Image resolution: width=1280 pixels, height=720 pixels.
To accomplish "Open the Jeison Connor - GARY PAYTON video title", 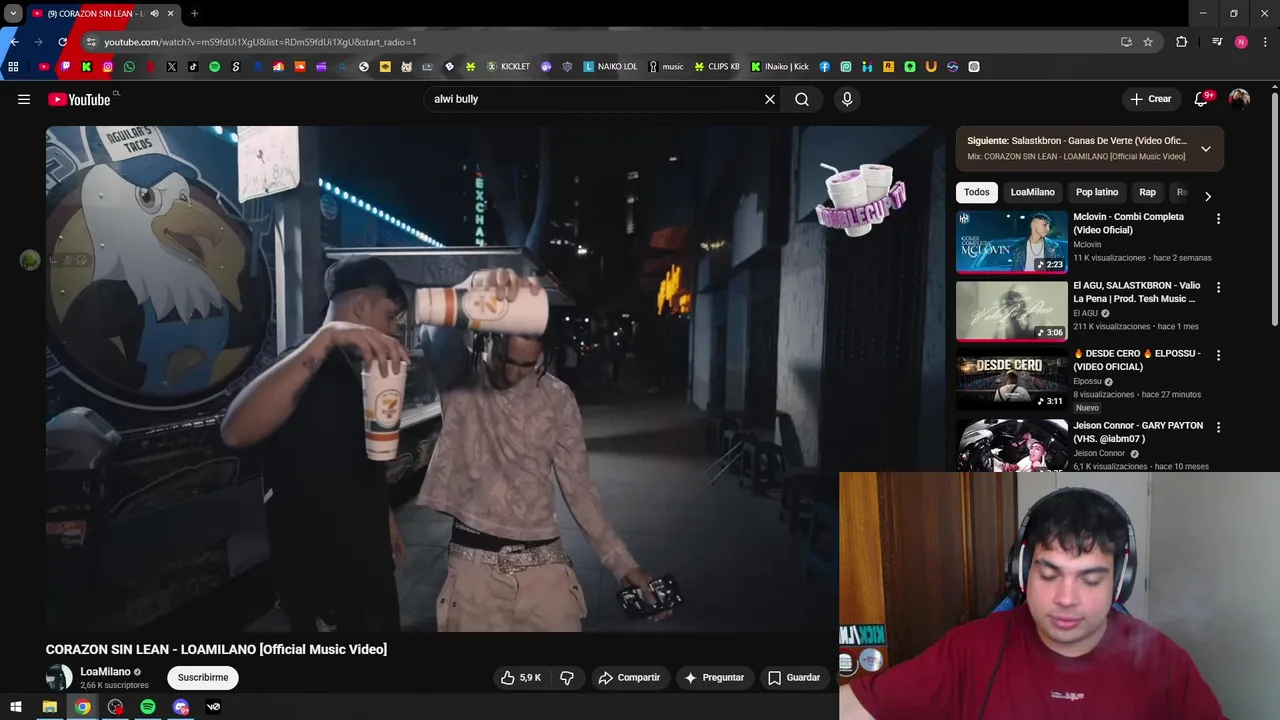I will pyautogui.click(x=1138, y=432).
